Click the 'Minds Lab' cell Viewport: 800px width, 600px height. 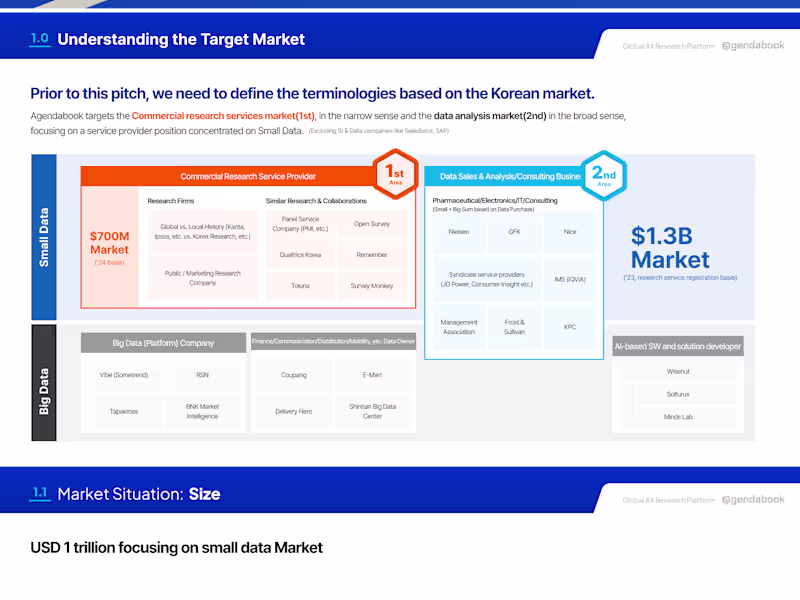click(x=678, y=417)
